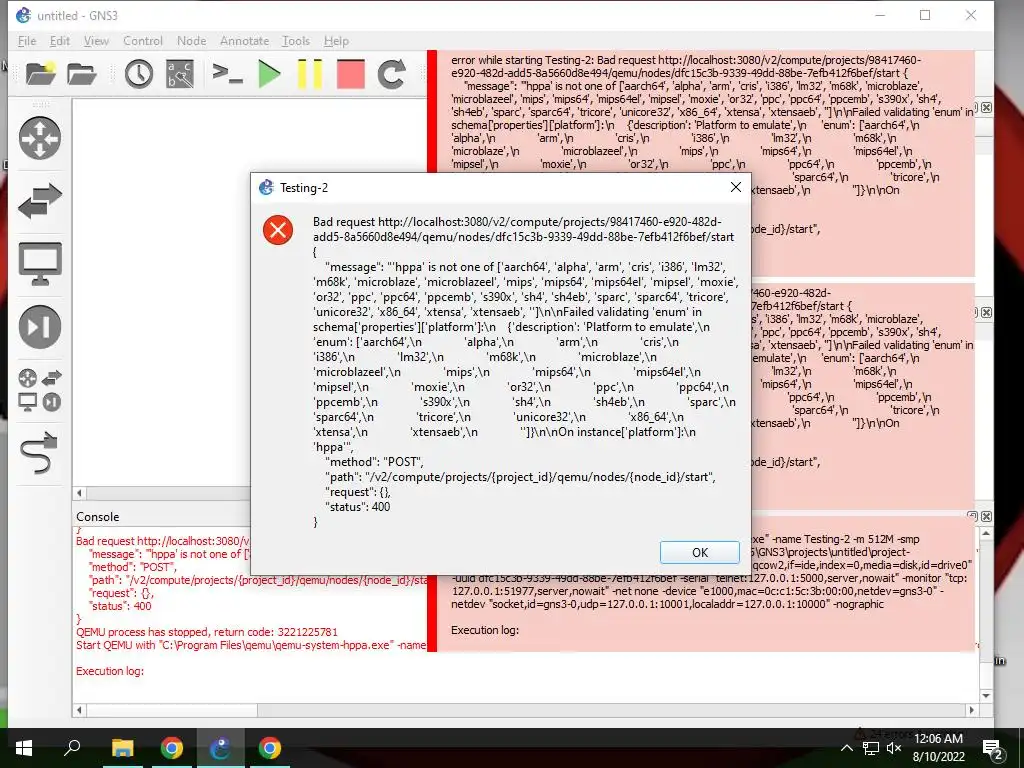The width and height of the screenshot is (1024, 768).
Task: Show hidden system tray icons
Action: coord(846,748)
